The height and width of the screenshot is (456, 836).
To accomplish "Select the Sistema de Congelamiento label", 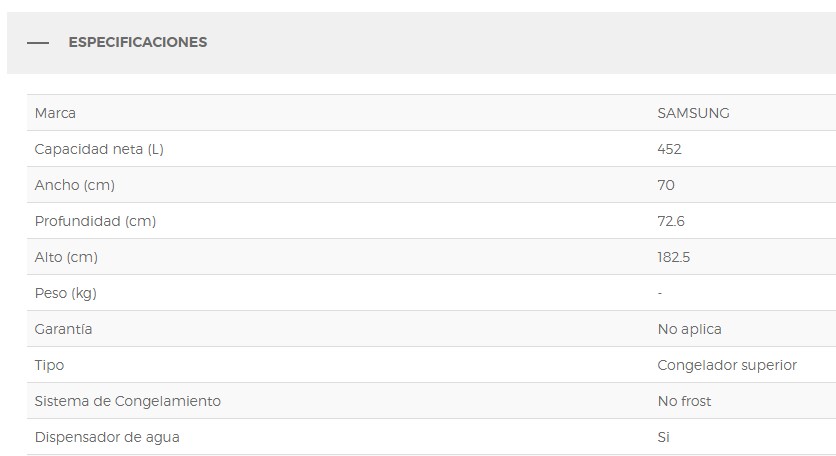I will point(127,401).
